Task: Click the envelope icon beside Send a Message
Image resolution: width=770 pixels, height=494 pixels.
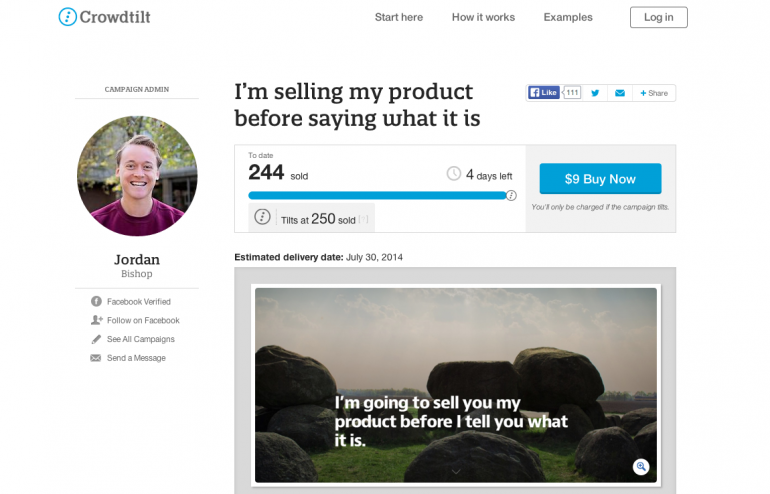Action: [x=97, y=358]
